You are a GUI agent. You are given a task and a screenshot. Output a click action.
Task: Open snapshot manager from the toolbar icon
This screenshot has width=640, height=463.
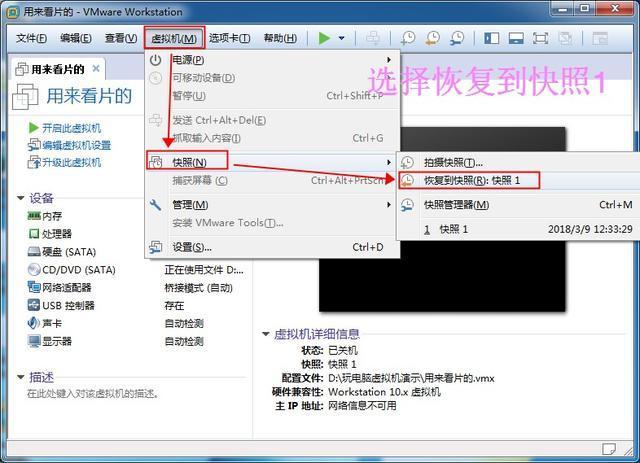457,38
